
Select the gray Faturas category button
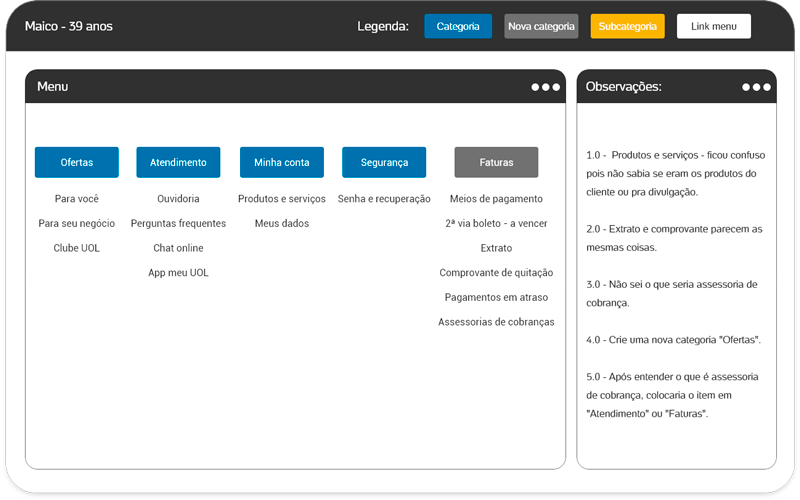pos(496,162)
